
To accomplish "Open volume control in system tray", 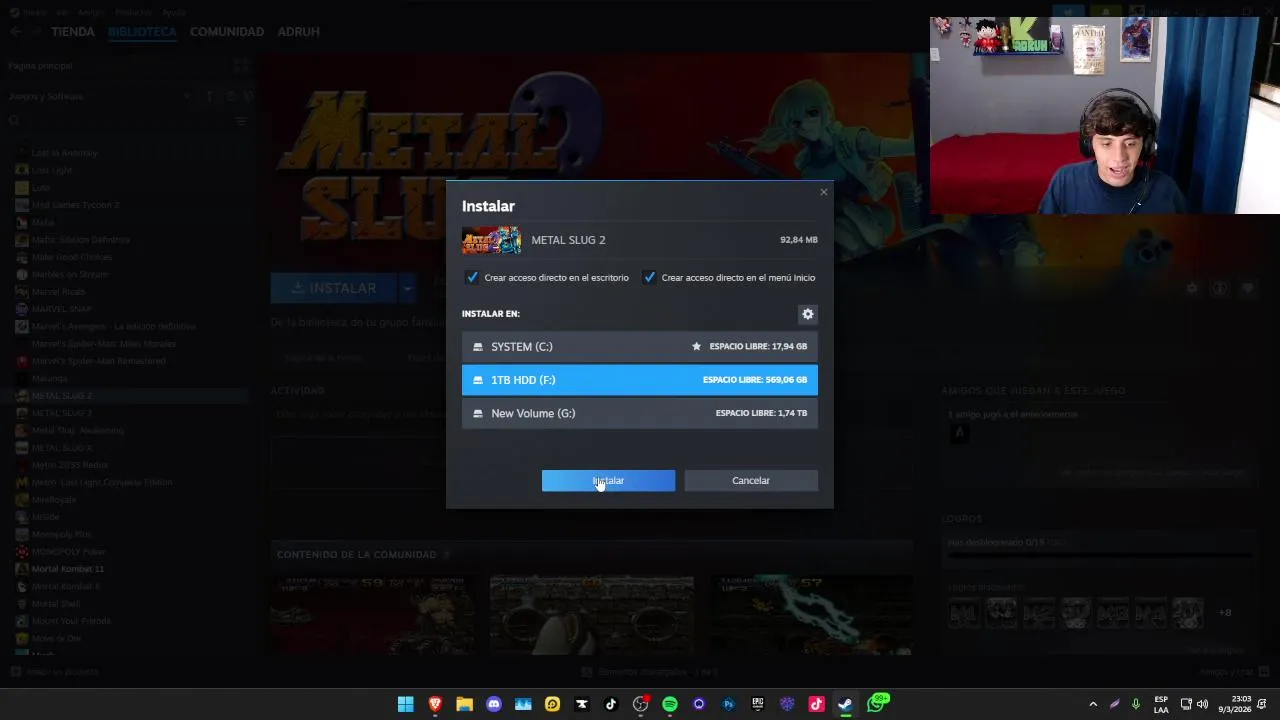I will (1202, 704).
